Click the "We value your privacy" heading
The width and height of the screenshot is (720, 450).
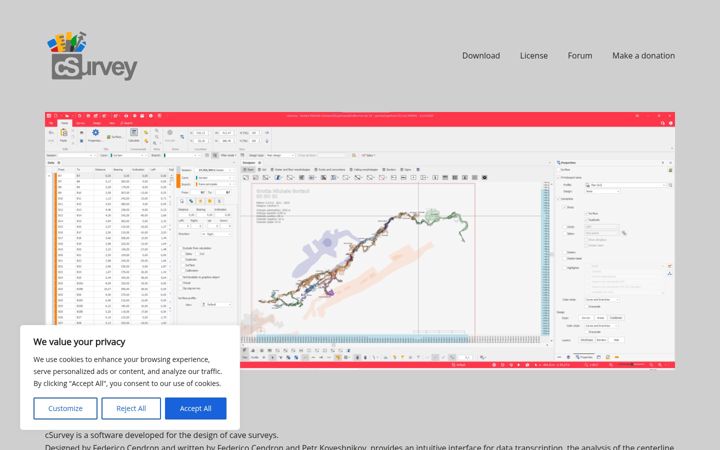click(x=79, y=342)
